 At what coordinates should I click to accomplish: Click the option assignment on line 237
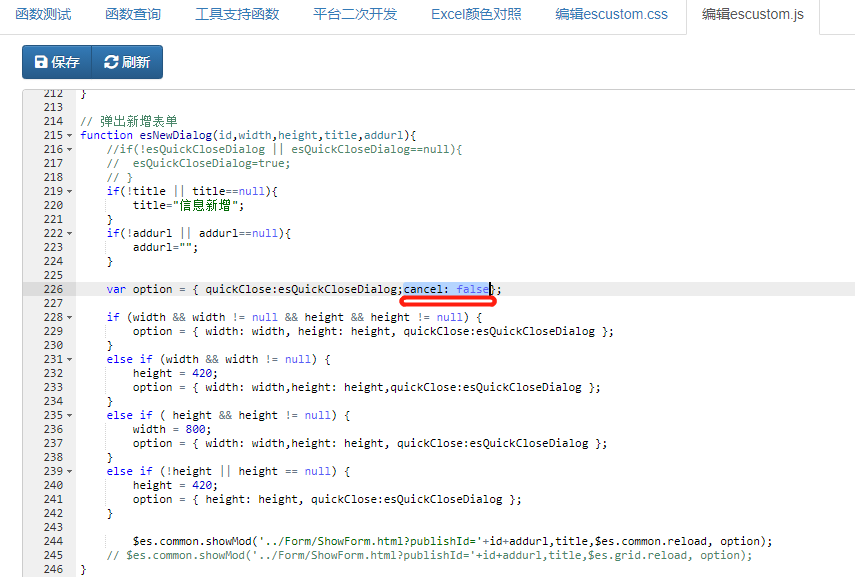[x=370, y=443]
